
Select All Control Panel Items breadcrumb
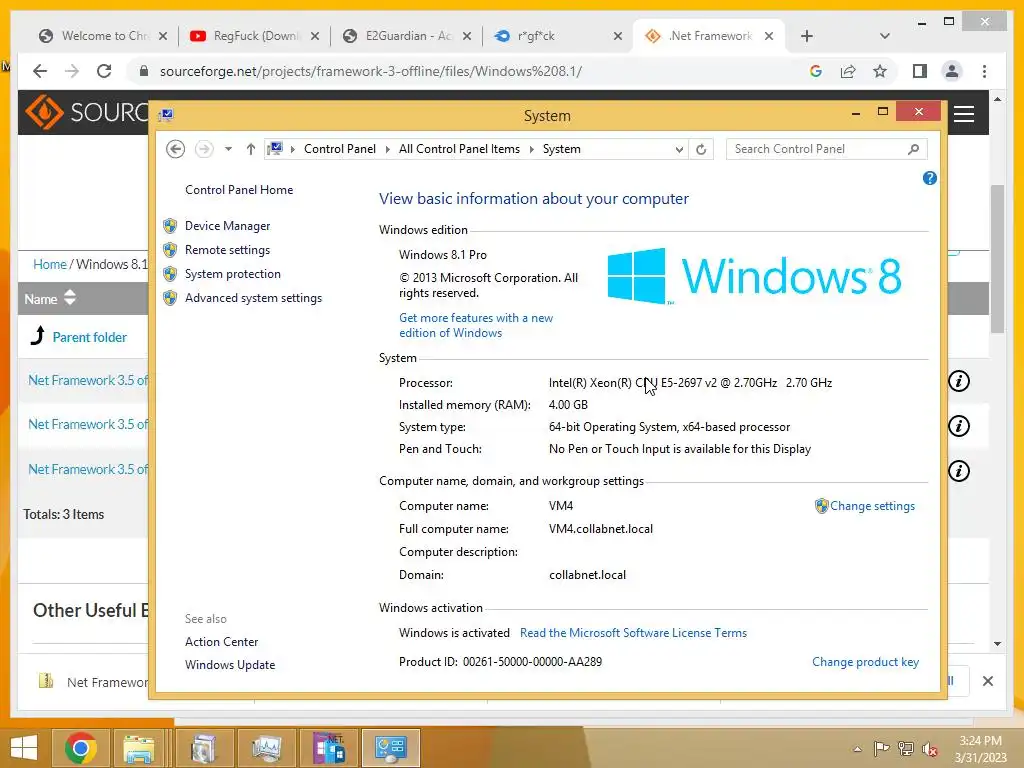pos(459,150)
